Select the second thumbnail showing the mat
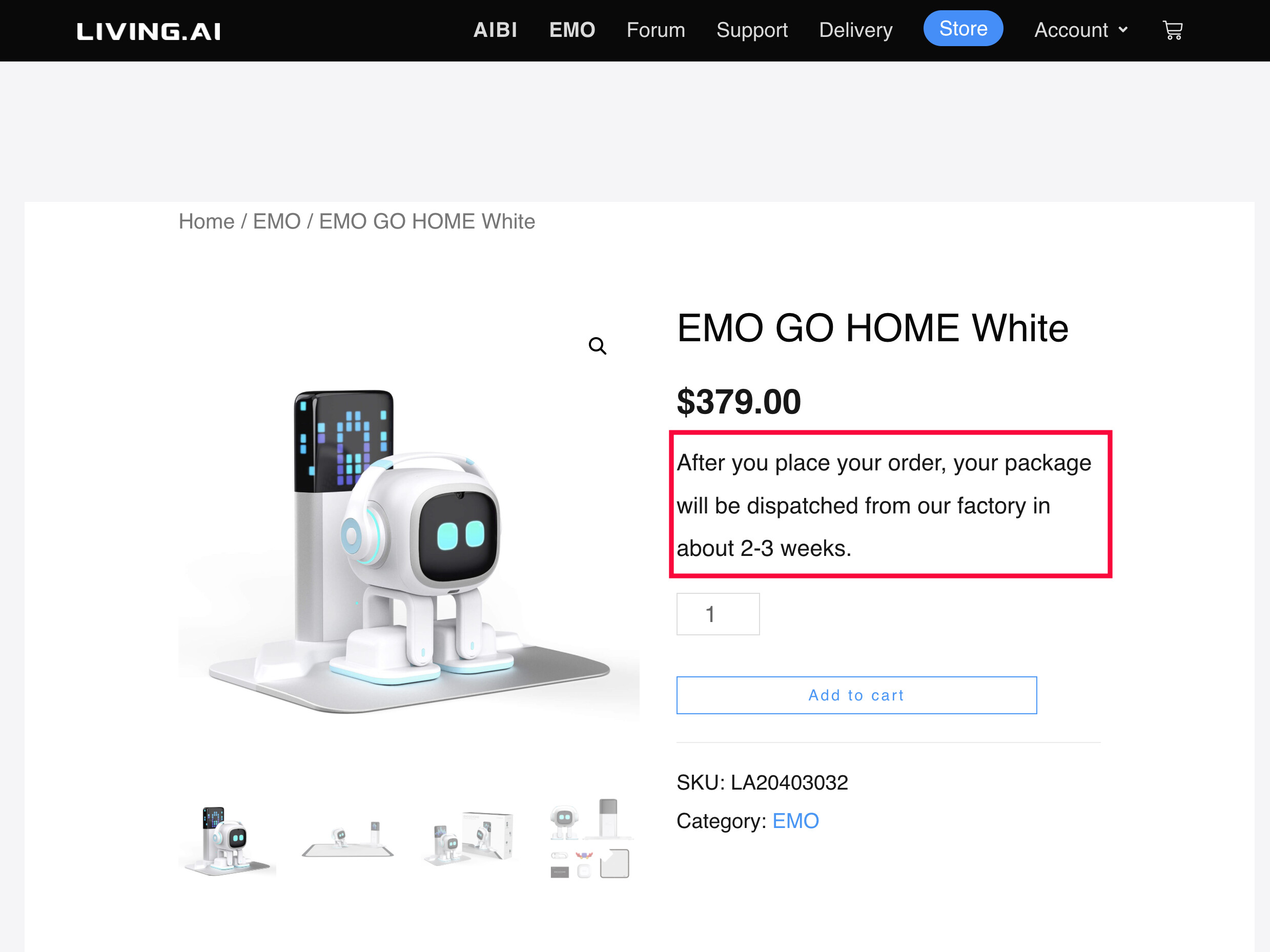Image resolution: width=1270 pixels, height=952 pixels. click(x=347, y=838)
